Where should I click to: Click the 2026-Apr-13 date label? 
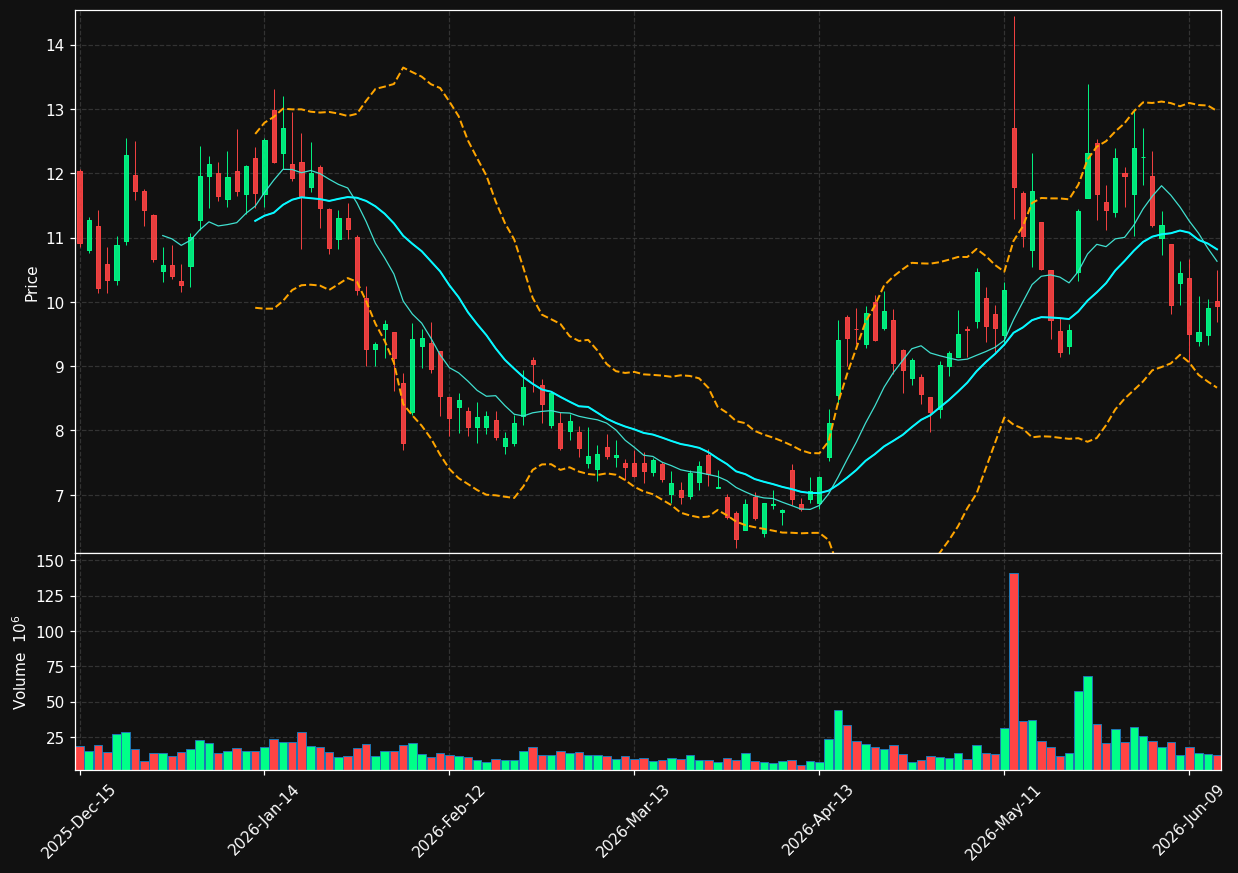click(818, 821)
